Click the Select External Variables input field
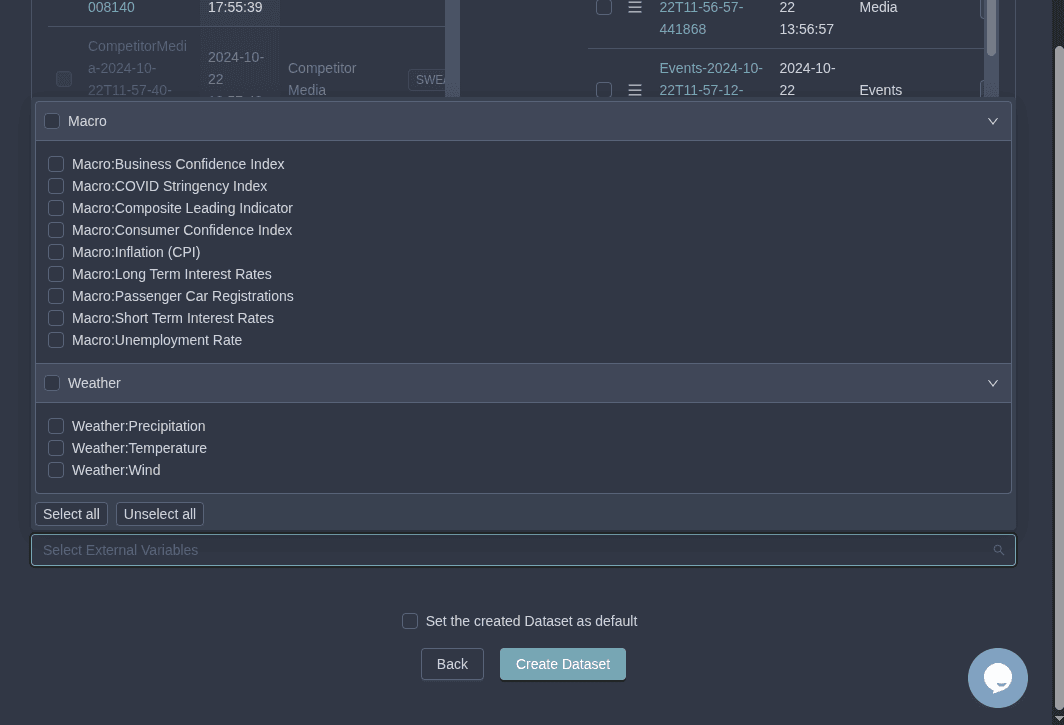The image size is (1064, 725). [x=400, y=550]
